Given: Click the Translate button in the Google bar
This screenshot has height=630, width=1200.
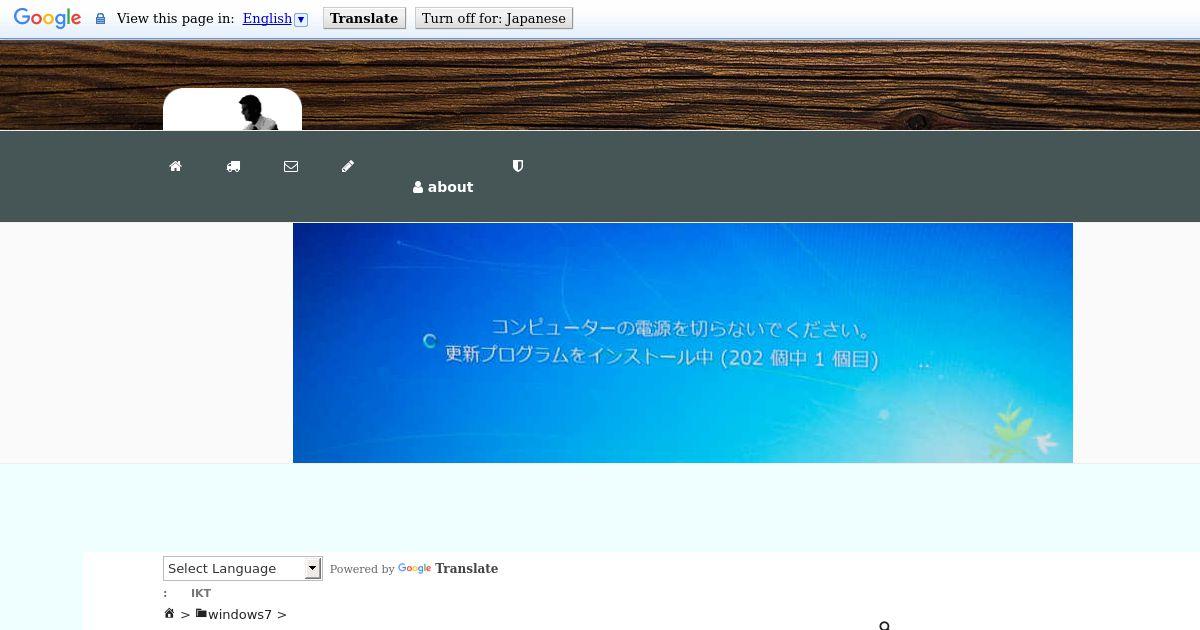Looking at the screenshot, I should tap(364, 18).
